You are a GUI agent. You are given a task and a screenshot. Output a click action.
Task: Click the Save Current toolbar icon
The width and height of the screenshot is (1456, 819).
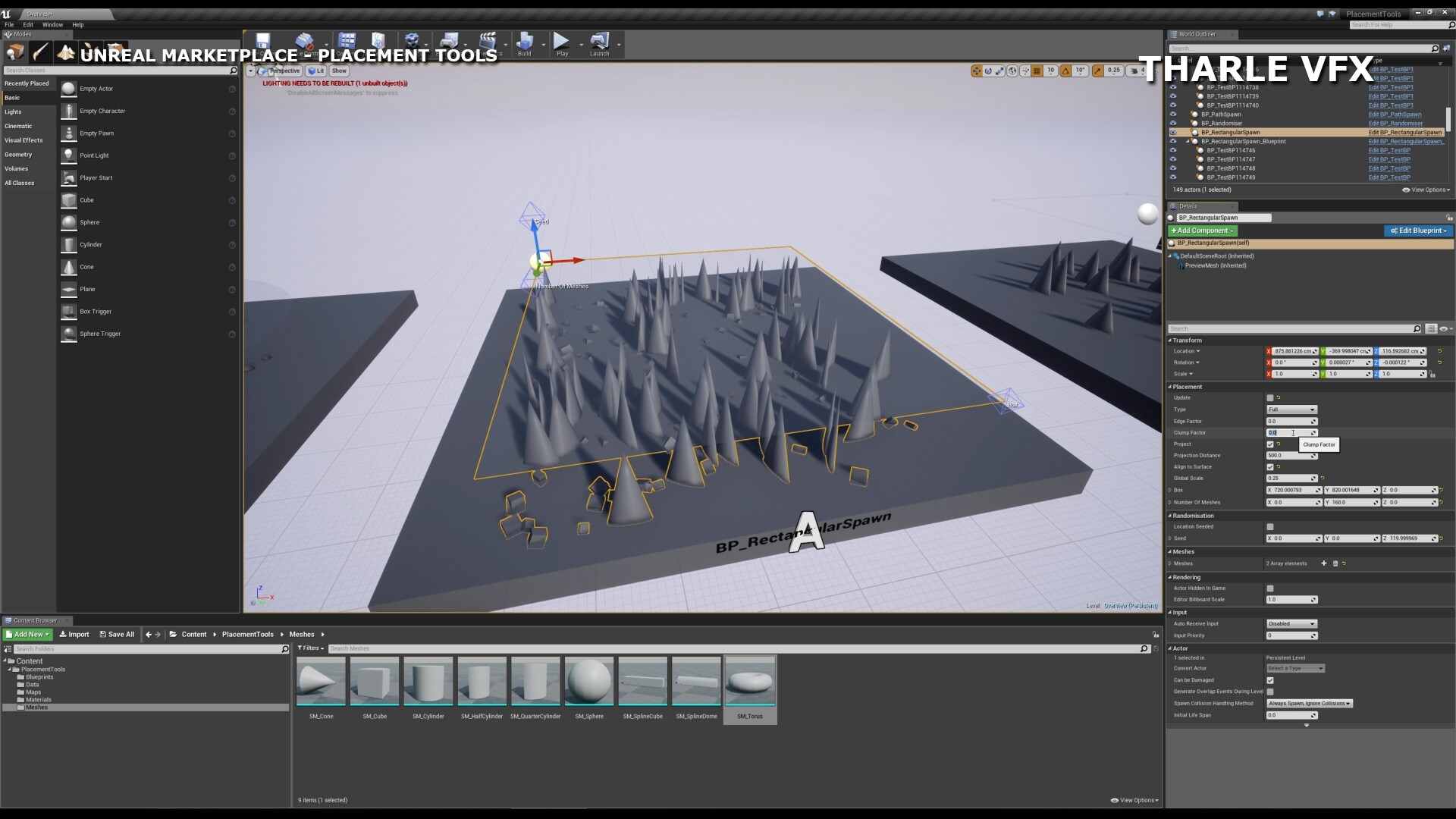[262, 42]
